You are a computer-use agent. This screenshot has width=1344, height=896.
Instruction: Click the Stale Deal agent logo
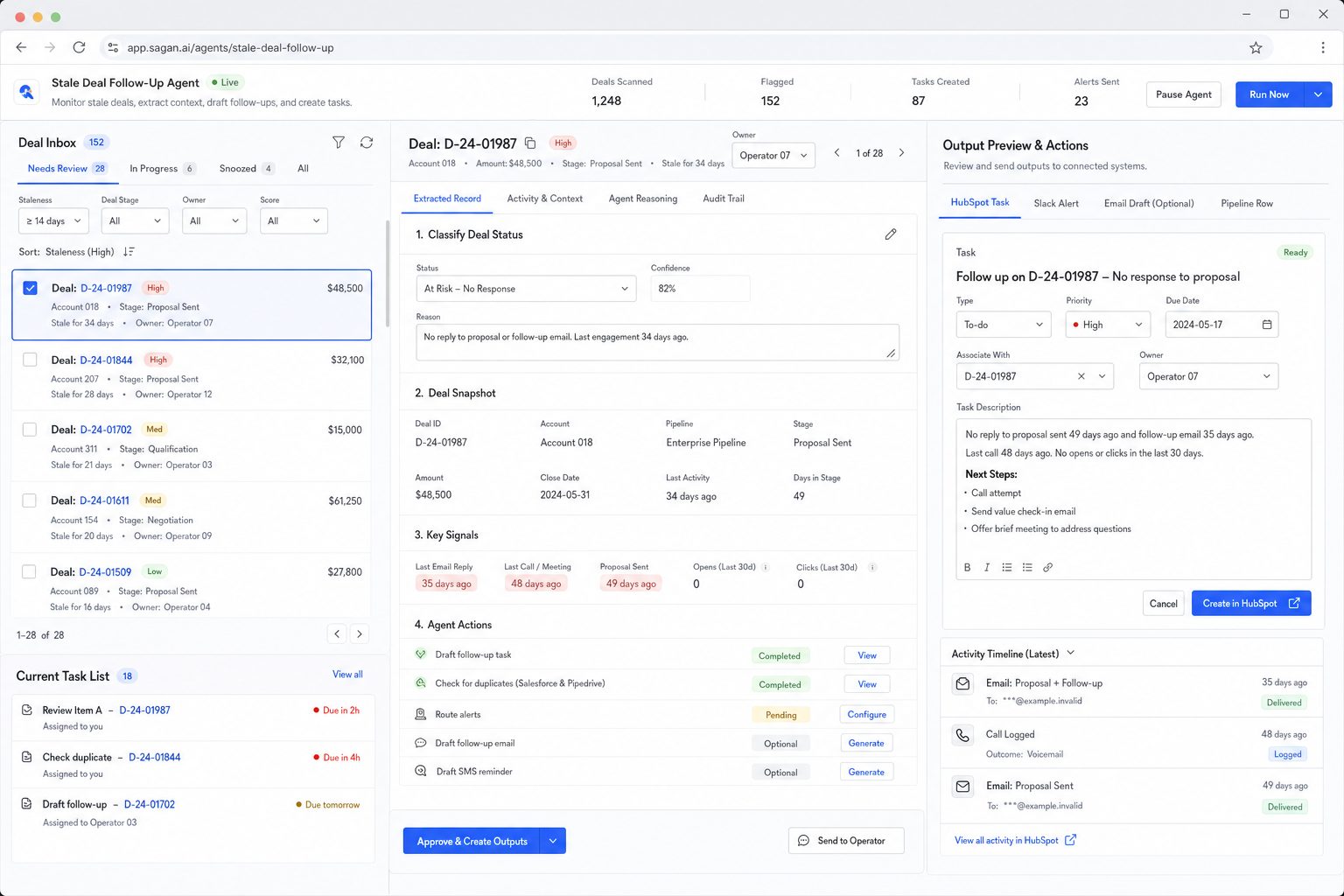click(26, 92)
